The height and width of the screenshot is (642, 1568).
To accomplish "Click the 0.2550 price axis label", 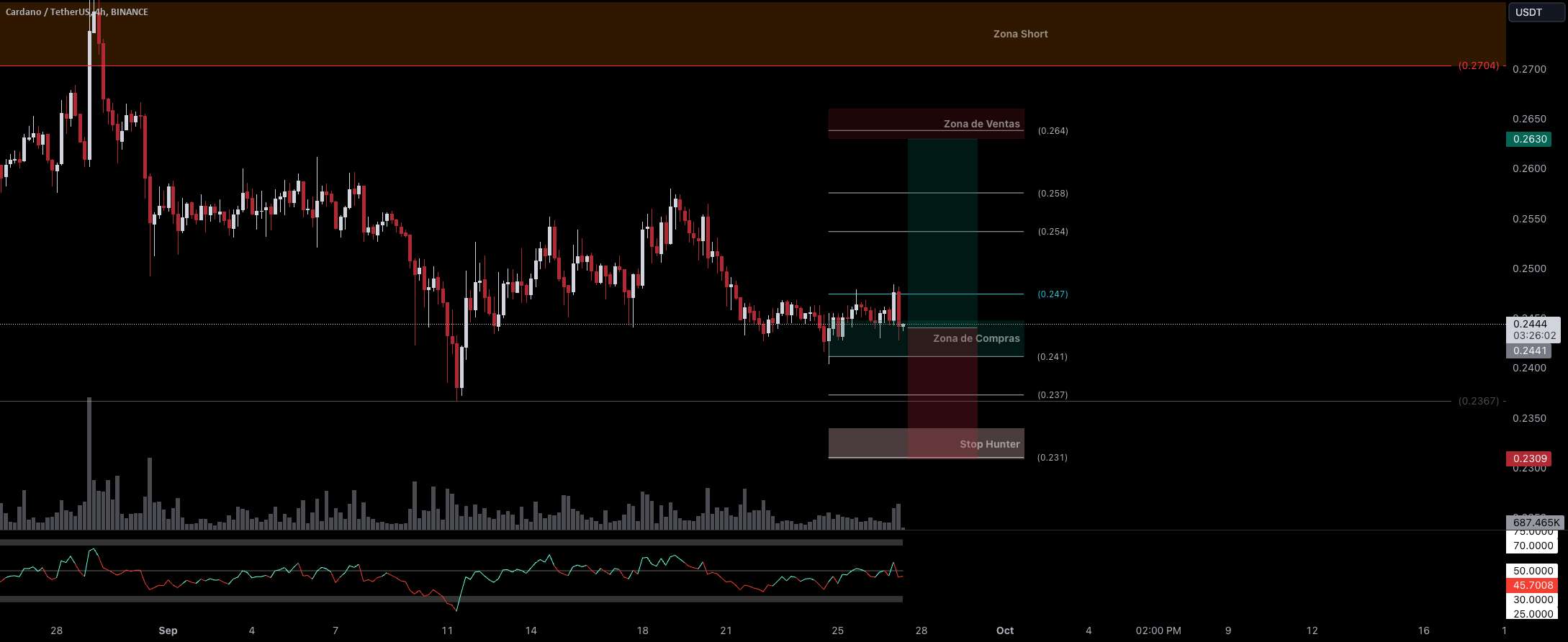I will (x=1529, y=219).
